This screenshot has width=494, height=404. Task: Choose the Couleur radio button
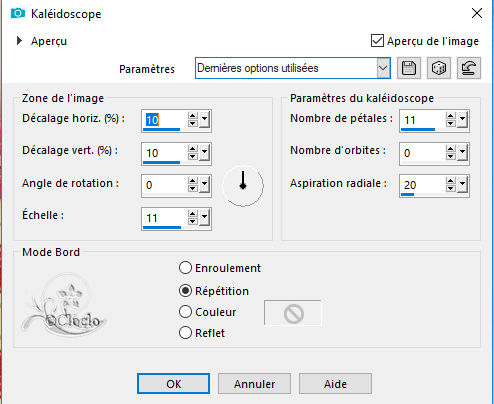coord(185,312)
